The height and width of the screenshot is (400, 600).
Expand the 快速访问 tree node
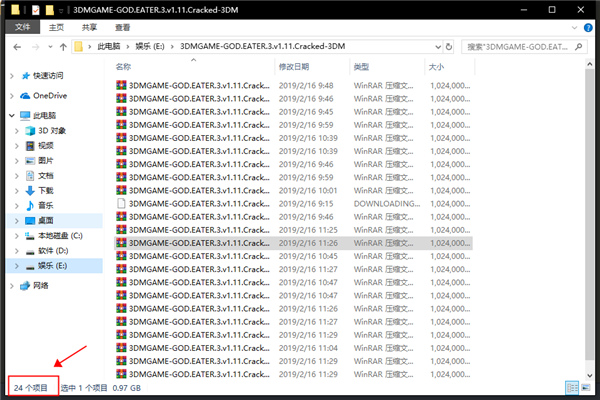[x=12, y=76]
